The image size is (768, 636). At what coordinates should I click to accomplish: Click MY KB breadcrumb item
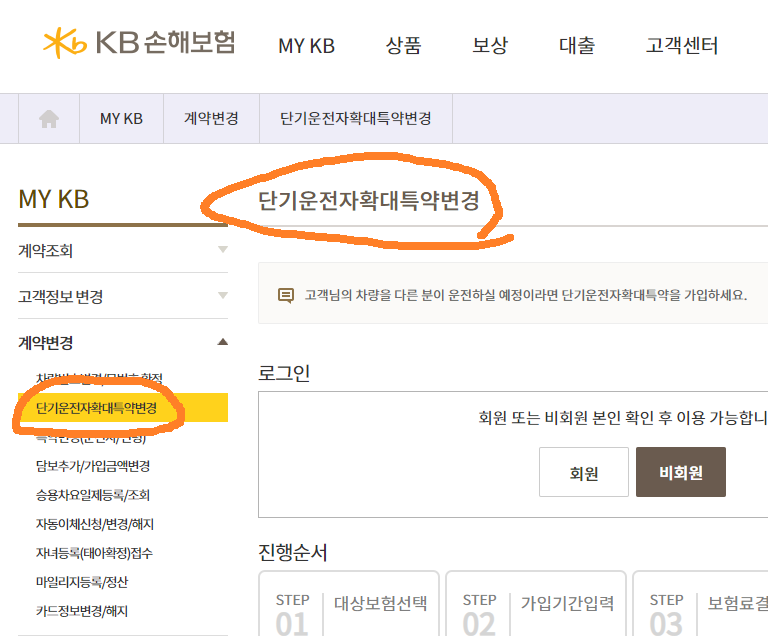pos(121,119)
